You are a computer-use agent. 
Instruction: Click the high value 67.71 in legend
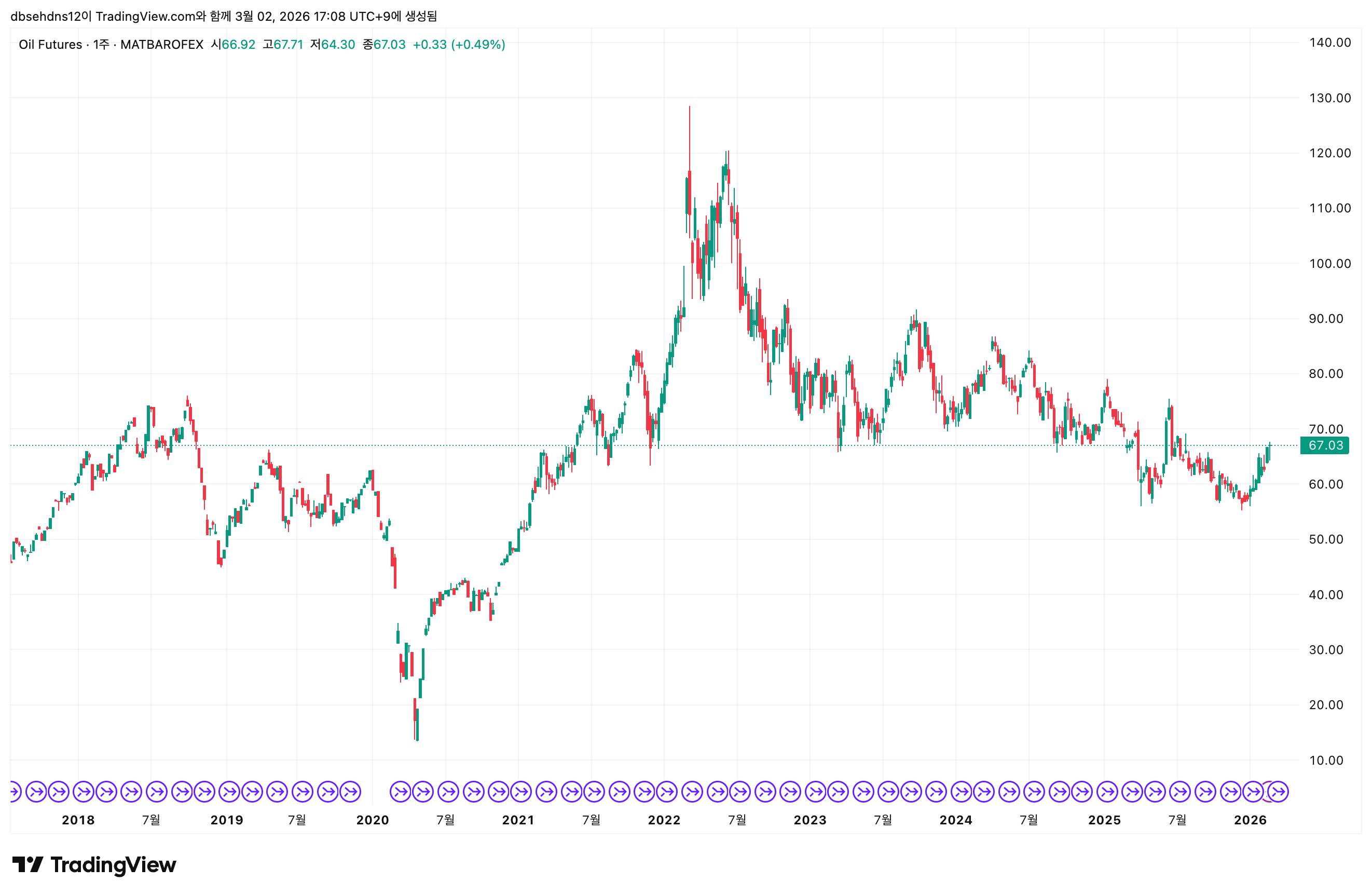(288, 45)
